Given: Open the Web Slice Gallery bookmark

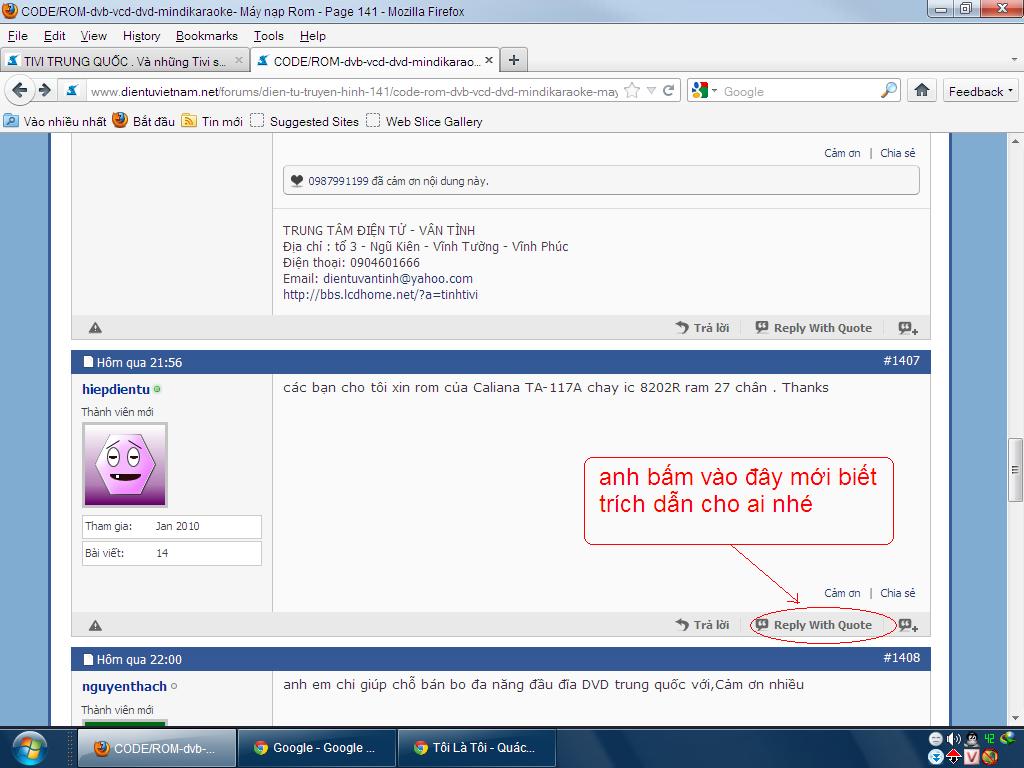Looking at the screenshot, I should pos(424,121).
